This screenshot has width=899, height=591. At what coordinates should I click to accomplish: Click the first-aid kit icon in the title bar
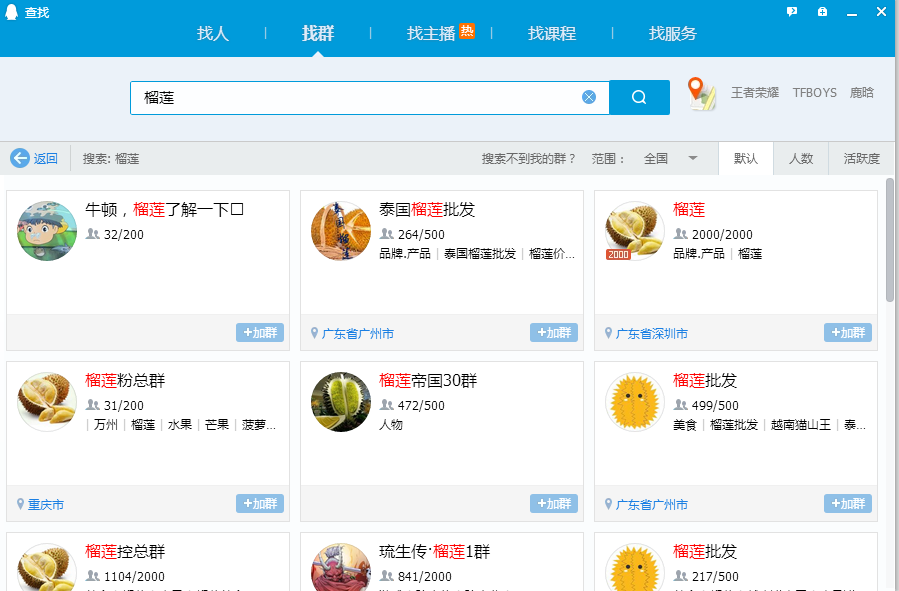(822, 11)
